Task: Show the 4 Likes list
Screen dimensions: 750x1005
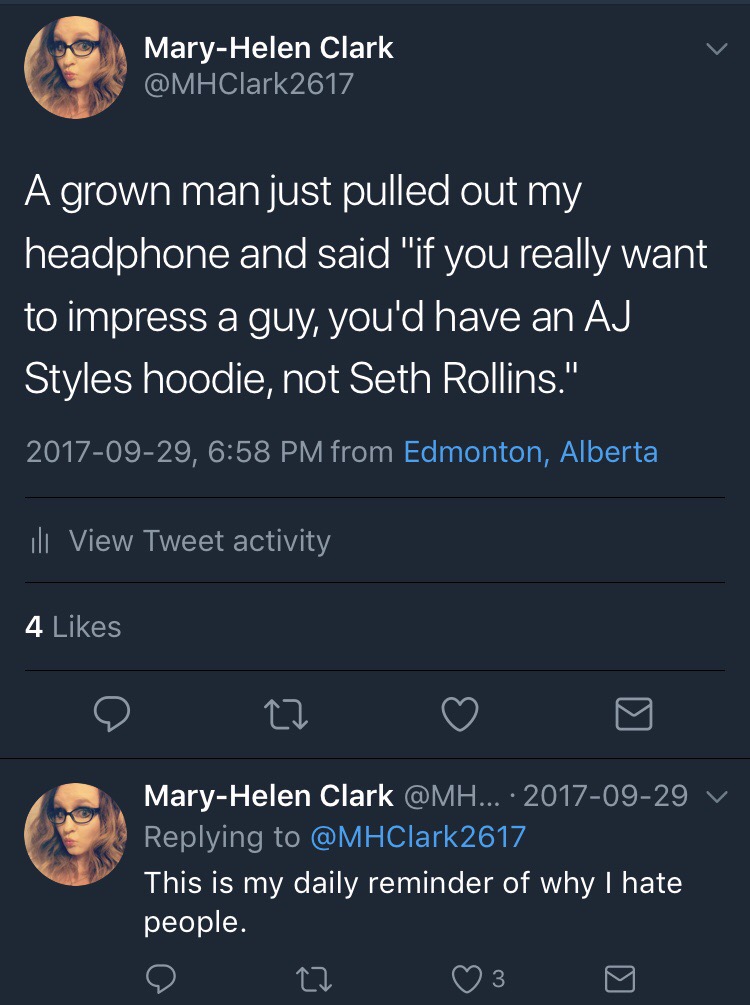Action: pos(73,627)
